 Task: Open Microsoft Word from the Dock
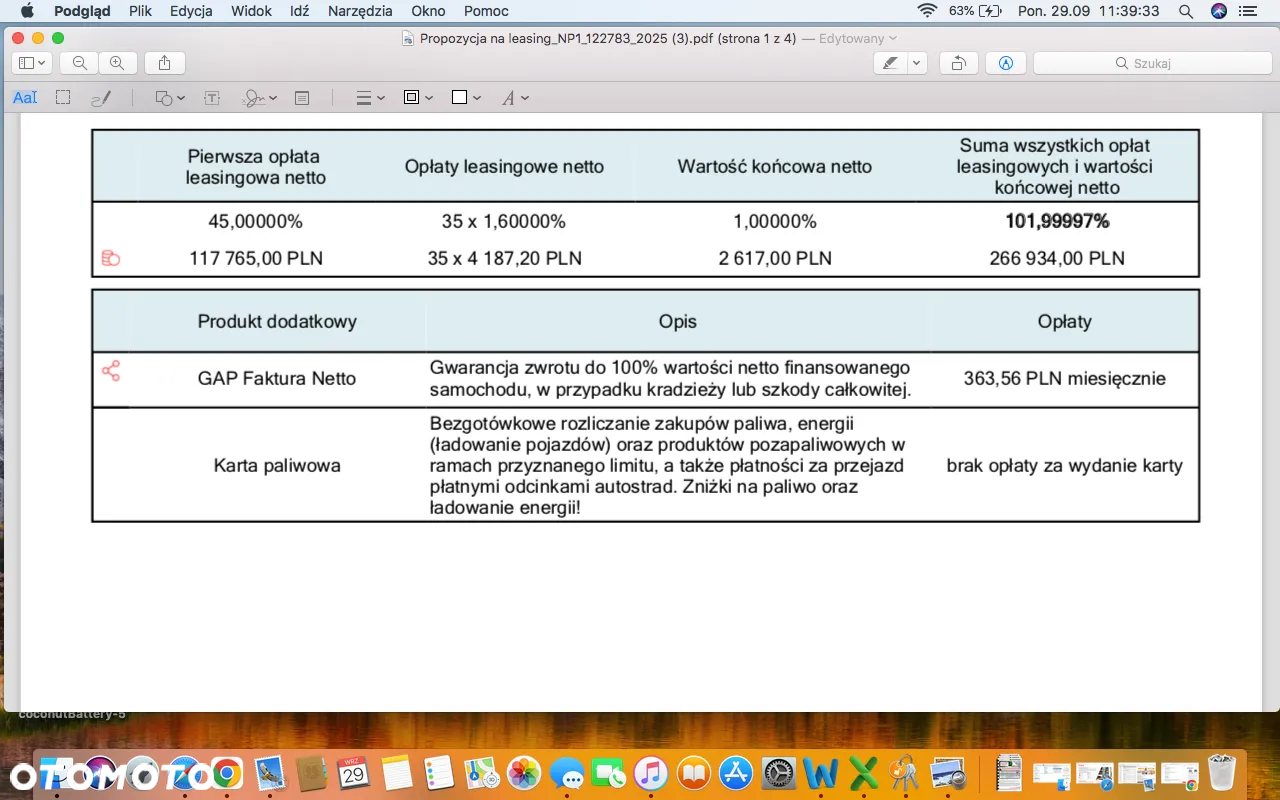821,773
